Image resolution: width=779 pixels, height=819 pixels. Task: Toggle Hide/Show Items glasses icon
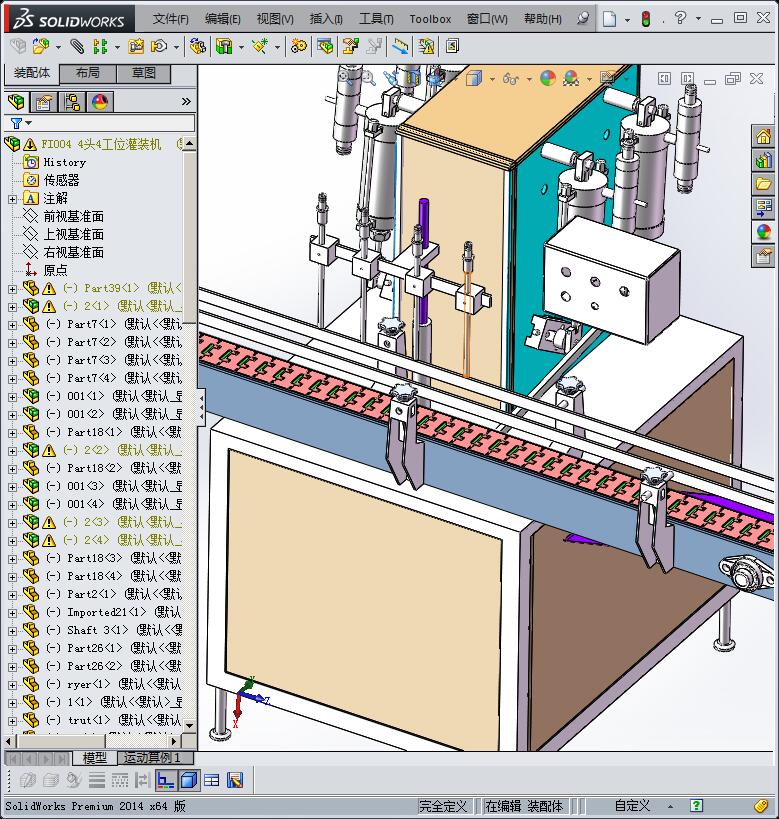point(510,79)
